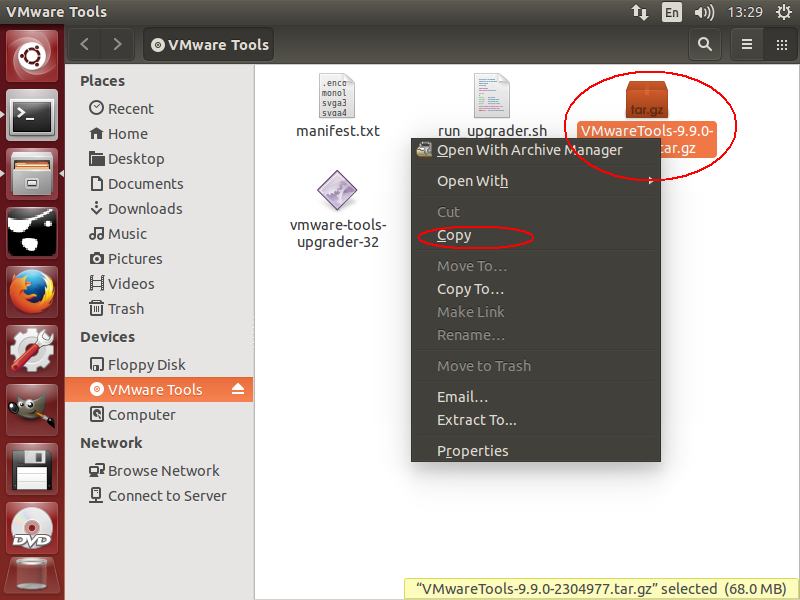Choose Extract To… from the context menu
The height and width of the screenshot is (600, 800).
(536, 420)
